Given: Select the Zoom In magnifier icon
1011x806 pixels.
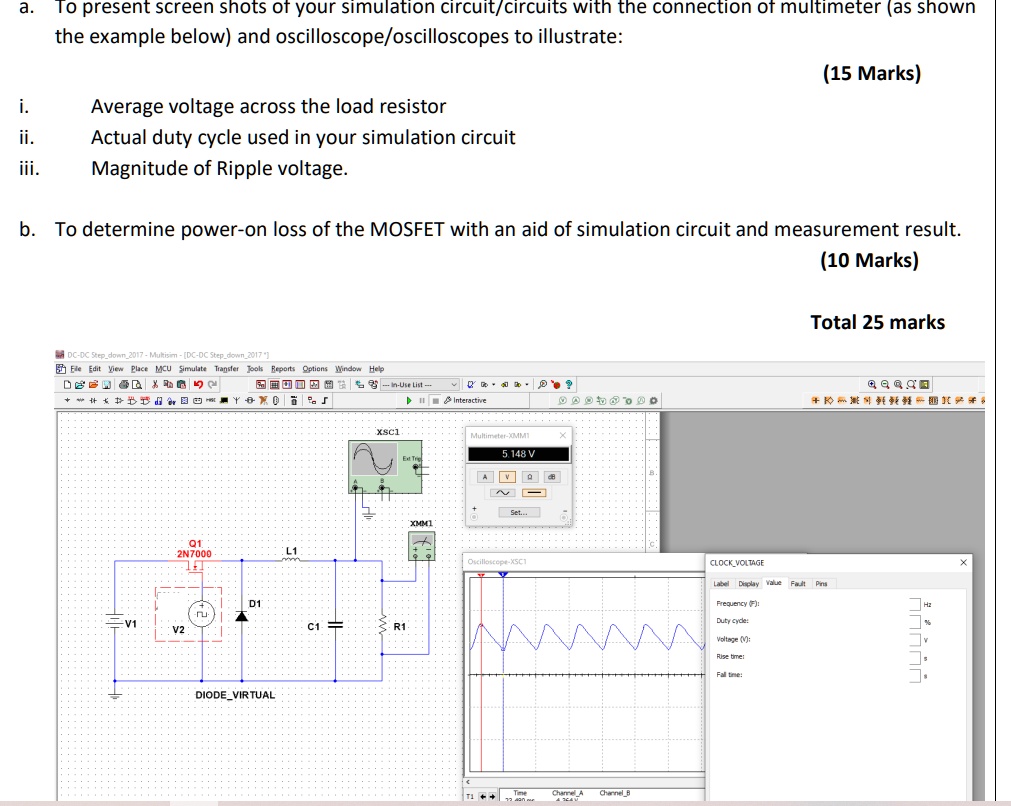Looking at the screenshot, I should point(872,385).
